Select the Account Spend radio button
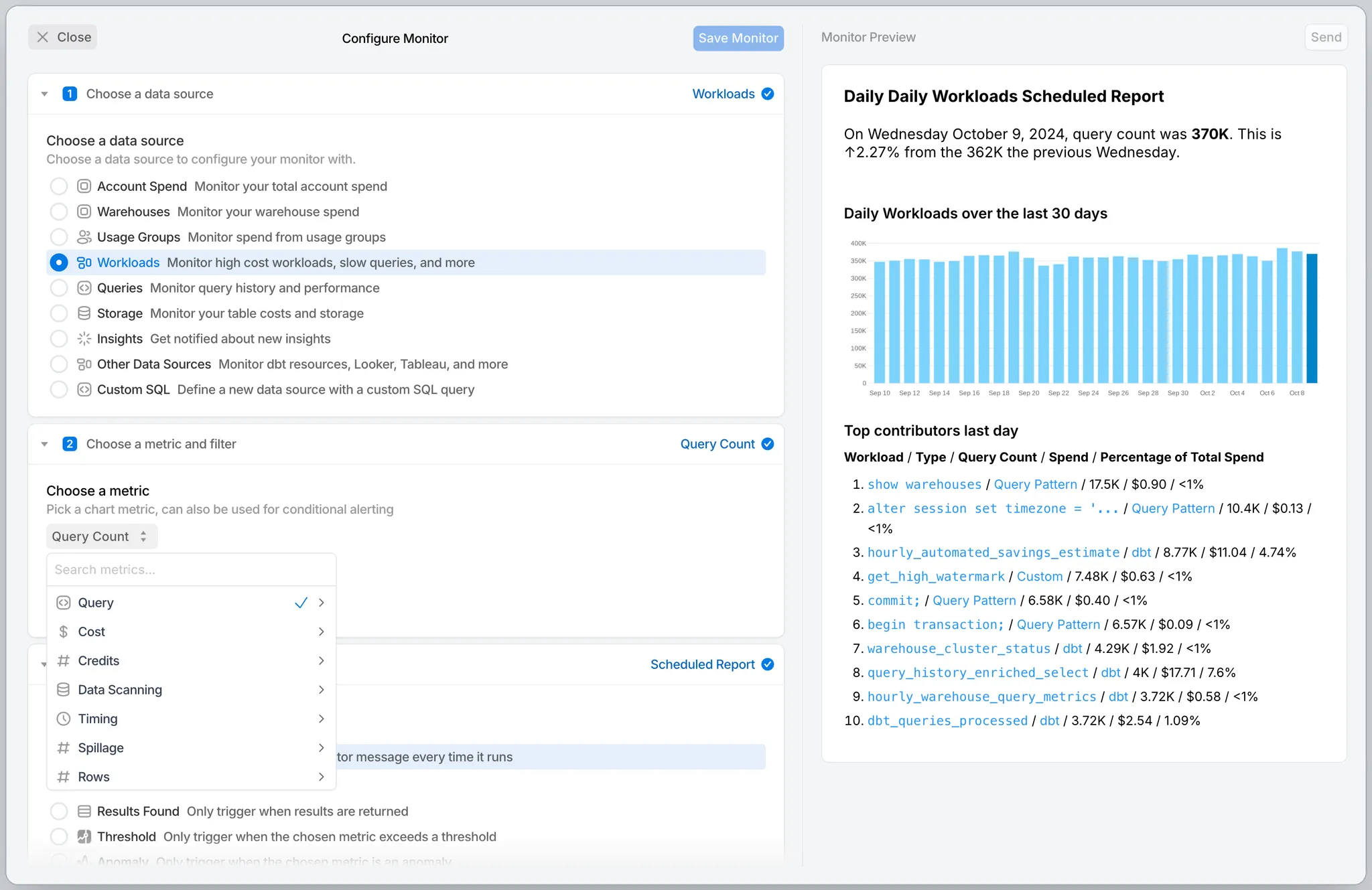The image size is (1372, 890). tap(59, 186)
